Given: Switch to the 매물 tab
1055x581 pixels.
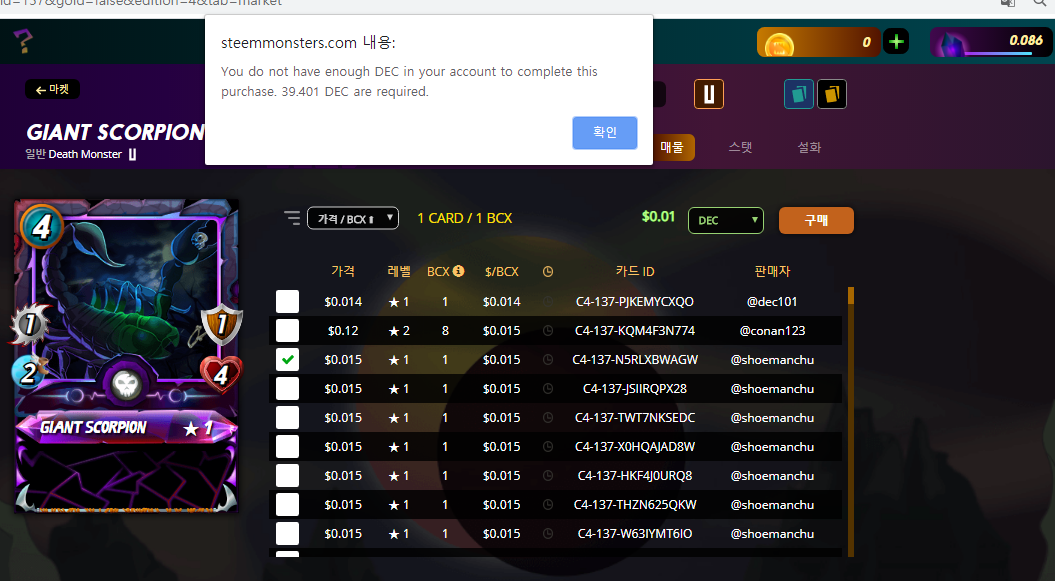Looking at the screenshot, I should (x=671, y=147).
